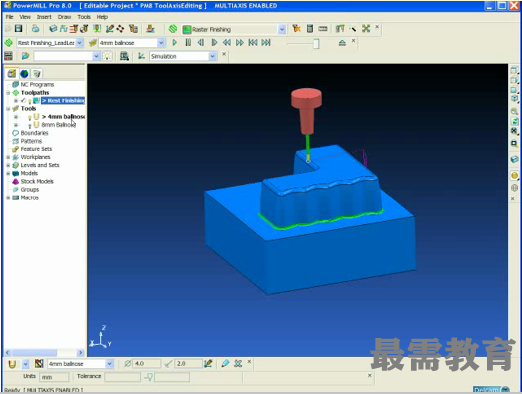The width and height of the screenshot is (522, 394).
Task: Click the measure ruler icon
Action: point(323,29)
